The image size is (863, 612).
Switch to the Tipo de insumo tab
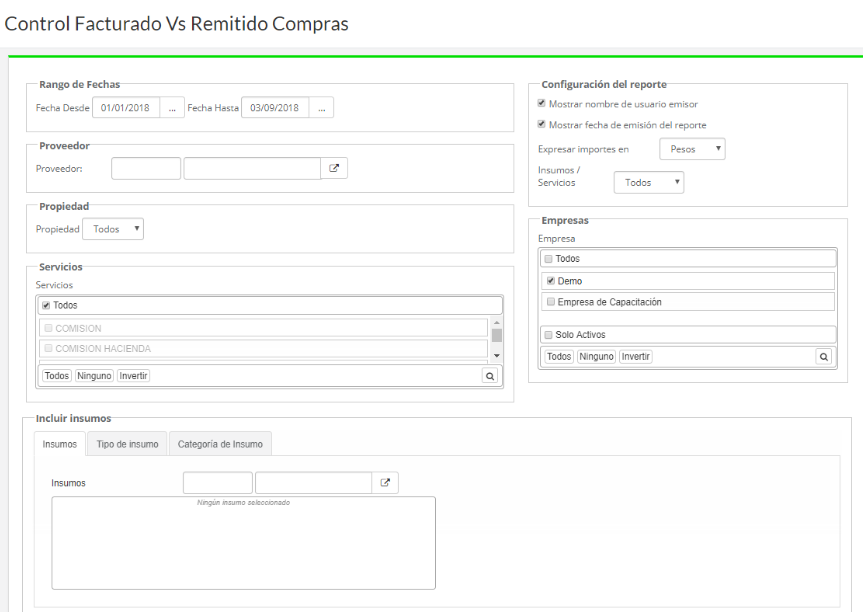tap(127, 444)
